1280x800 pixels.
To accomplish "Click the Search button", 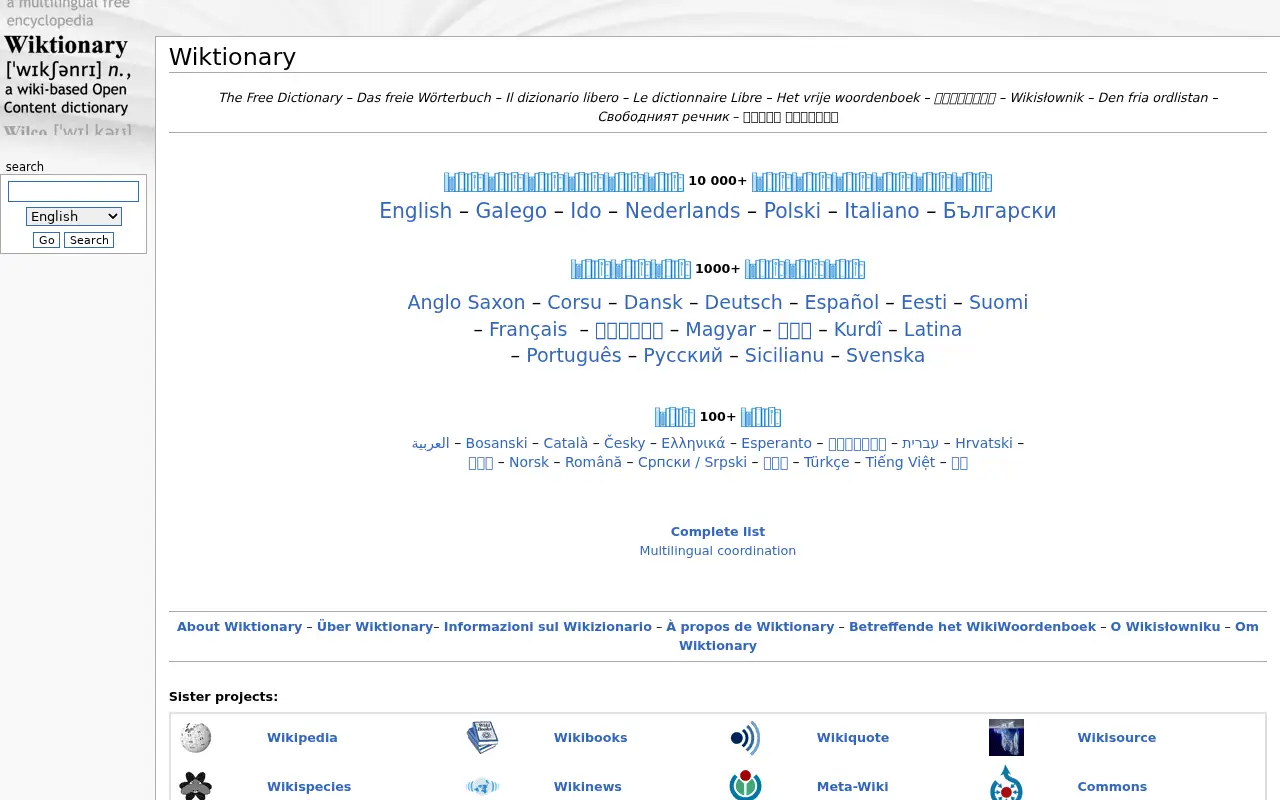I will [89, 240].
